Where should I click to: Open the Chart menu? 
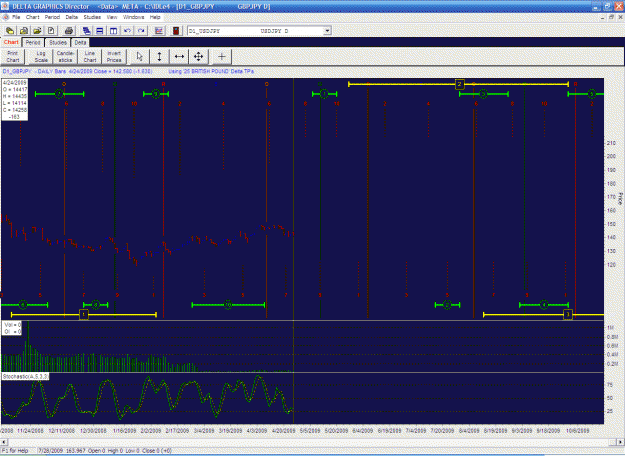click(x=33, y=18)
